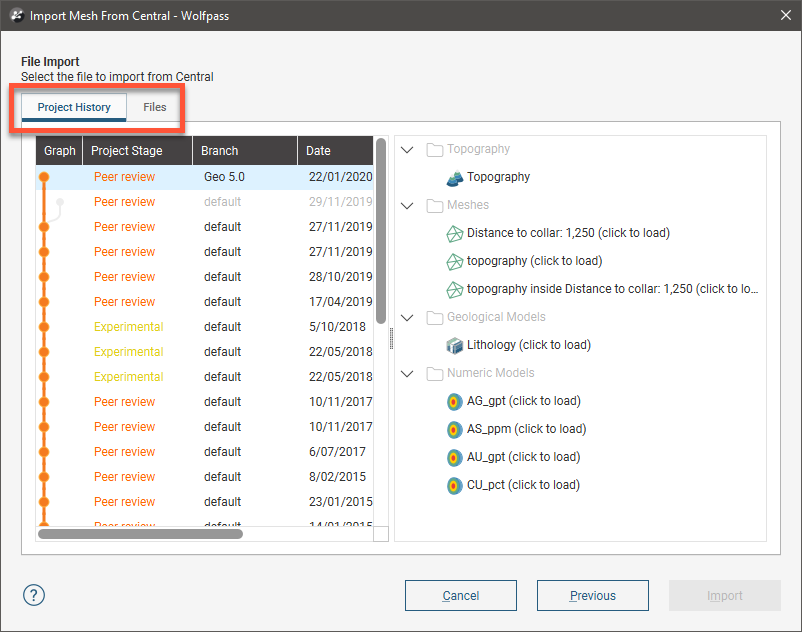
Task: Collapse the Topography folder
Action: 408,150
